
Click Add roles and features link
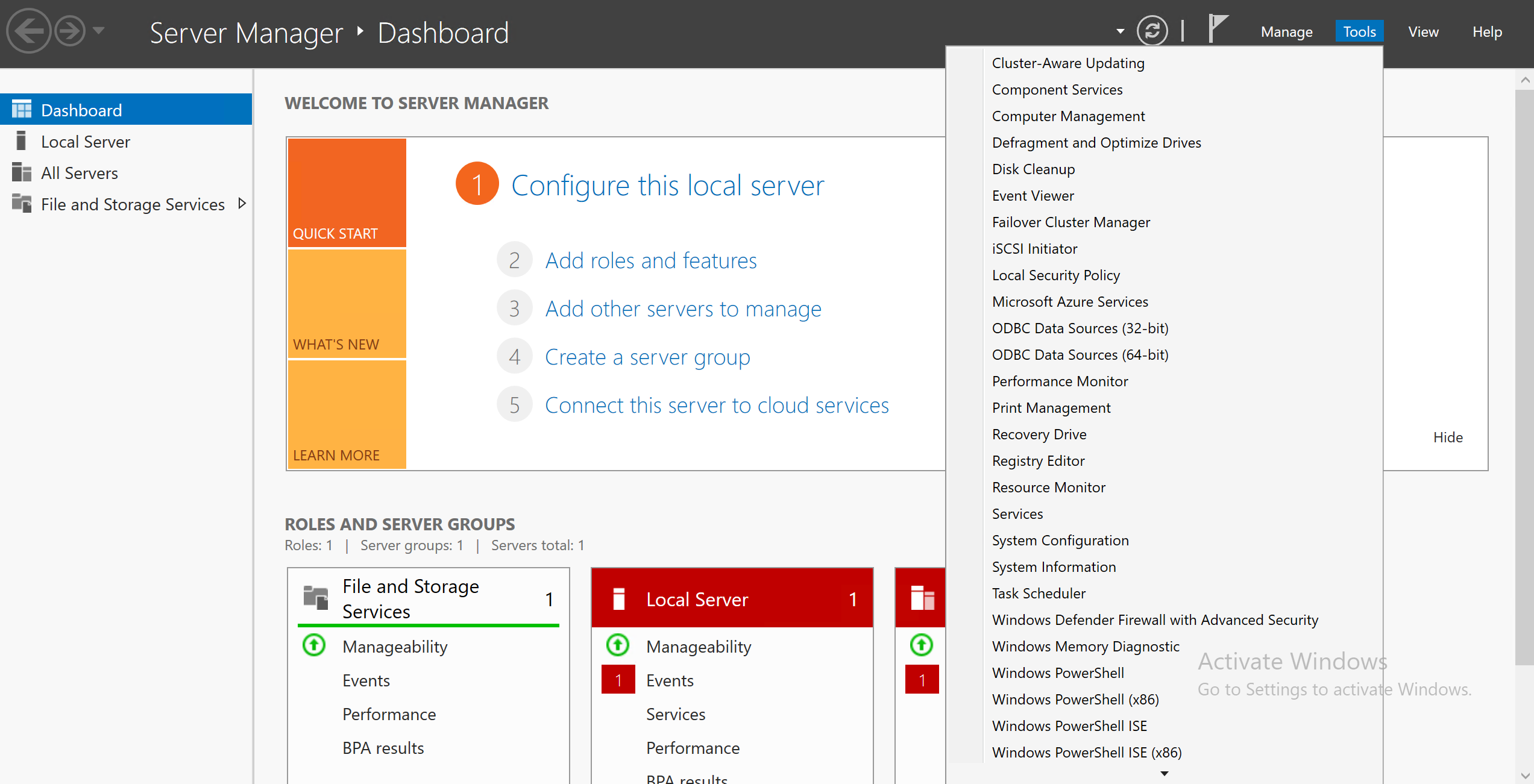tap(651, 260)
